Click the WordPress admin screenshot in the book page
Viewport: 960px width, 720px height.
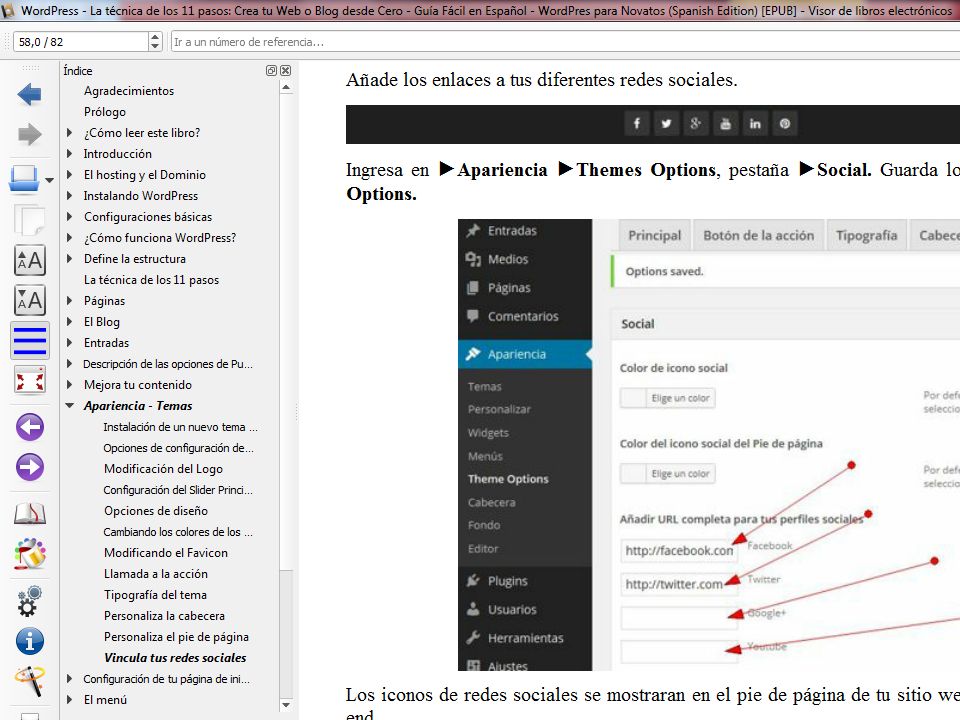click(x=708, y=444)
